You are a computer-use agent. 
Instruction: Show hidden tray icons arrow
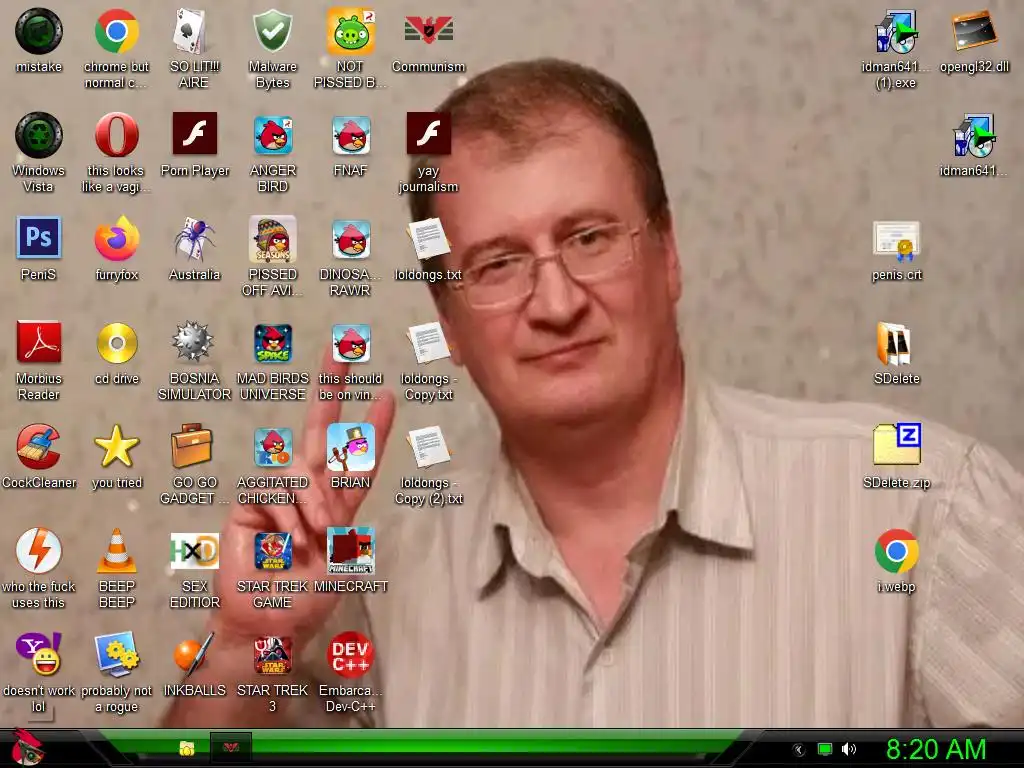[x=799, y=750]
